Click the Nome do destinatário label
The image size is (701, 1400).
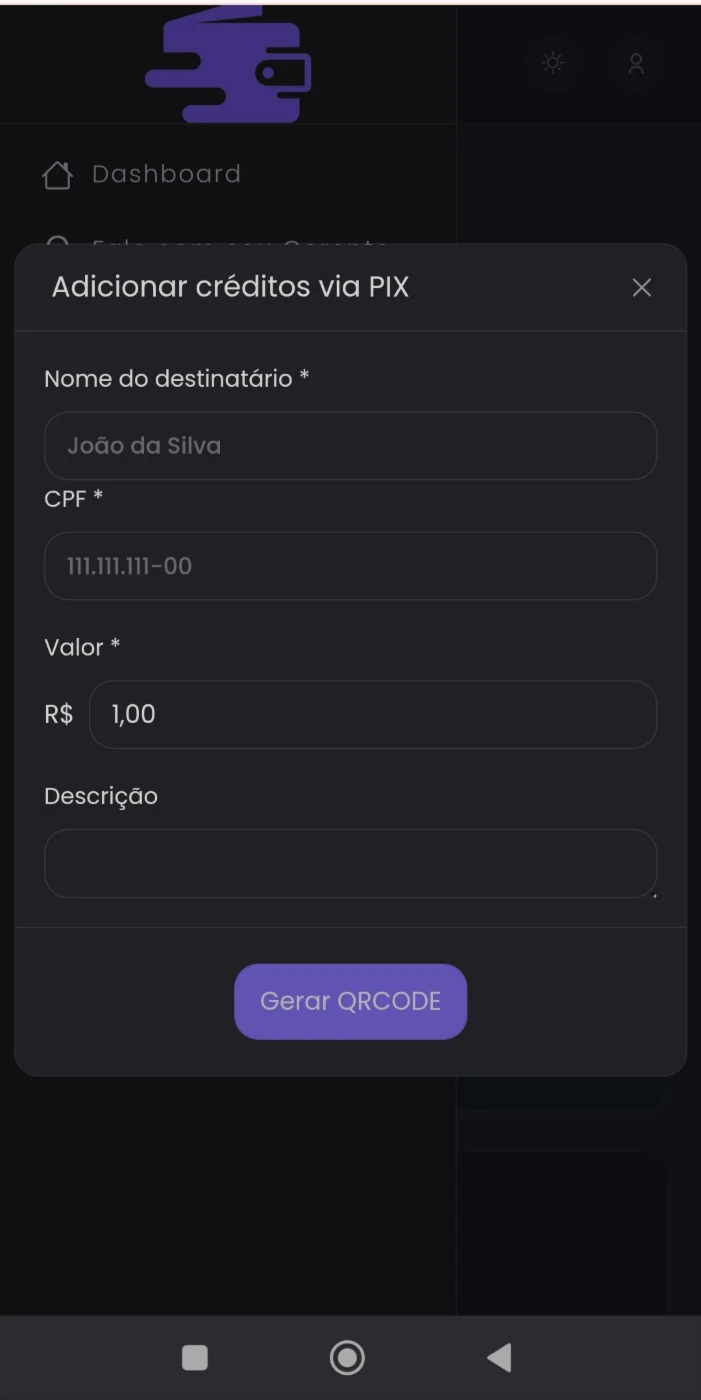[x=176, y=379]
